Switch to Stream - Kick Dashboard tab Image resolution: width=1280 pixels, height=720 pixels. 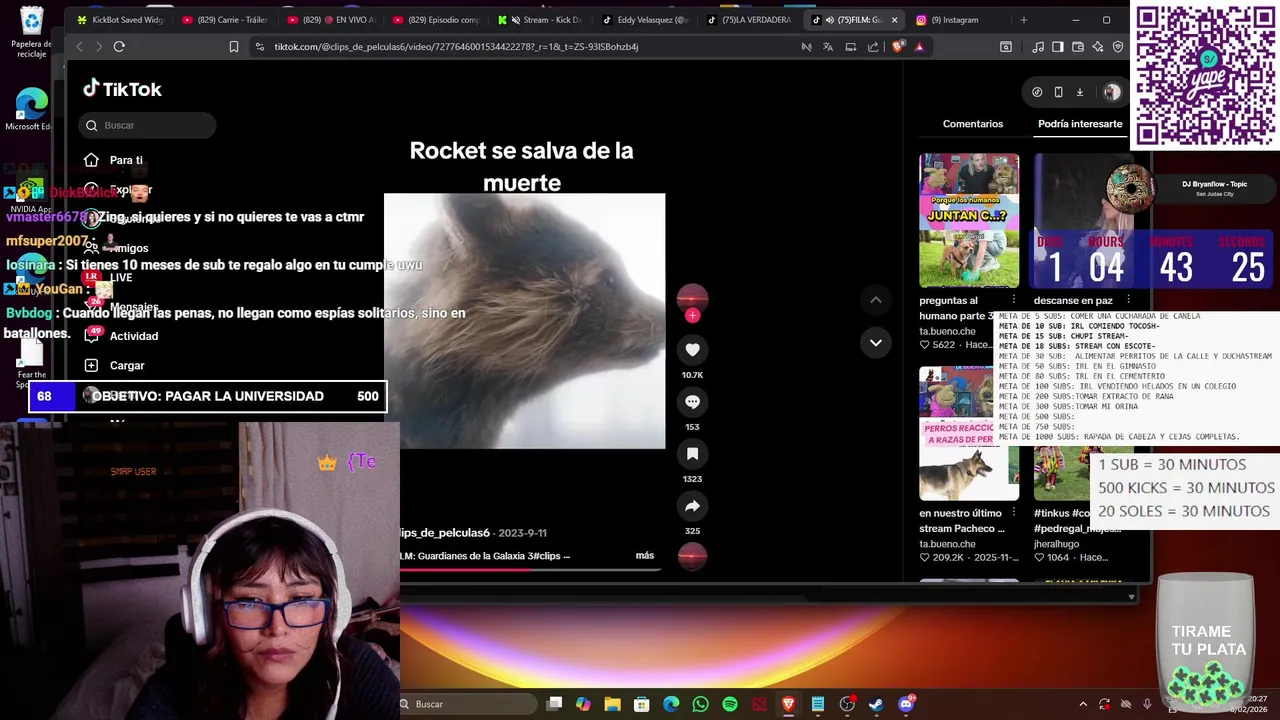pos(540,20)
